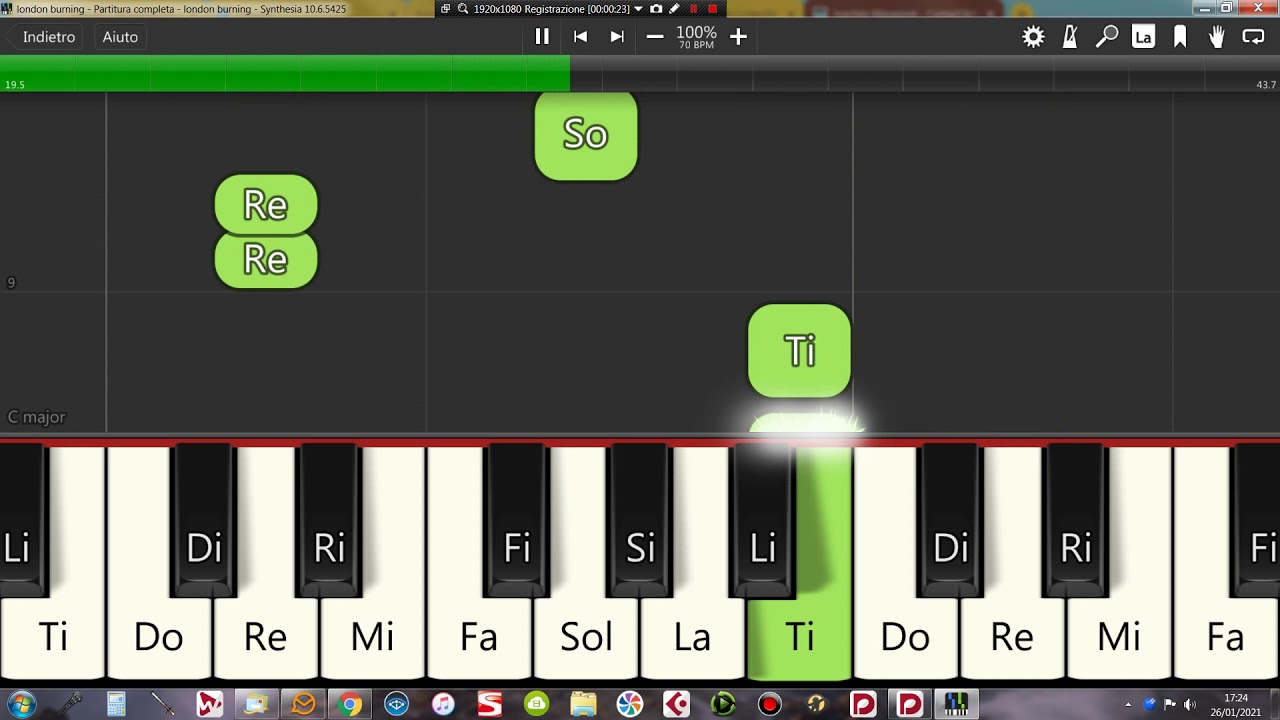Pause the song playback
1280x720 pixels.
(542, 36)
